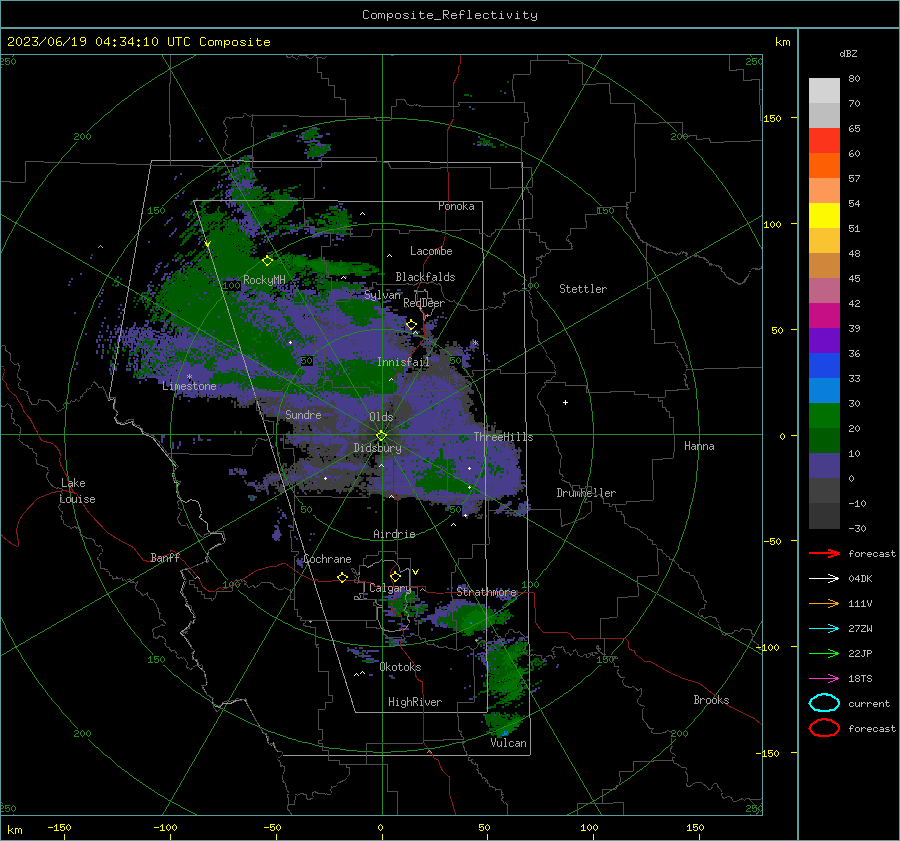
Task: Click the yellow diamond marker below Cochrane
Action: pos(342,577)
